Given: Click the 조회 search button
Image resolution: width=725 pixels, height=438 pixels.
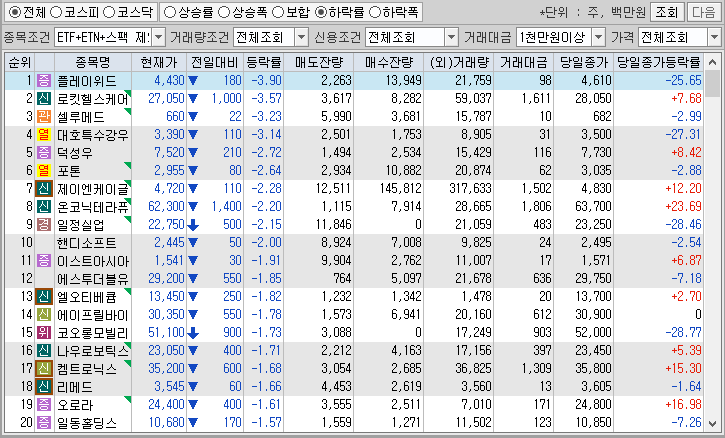Looking at the screenshot, I should pyautogui.click(x=666, y=12).
